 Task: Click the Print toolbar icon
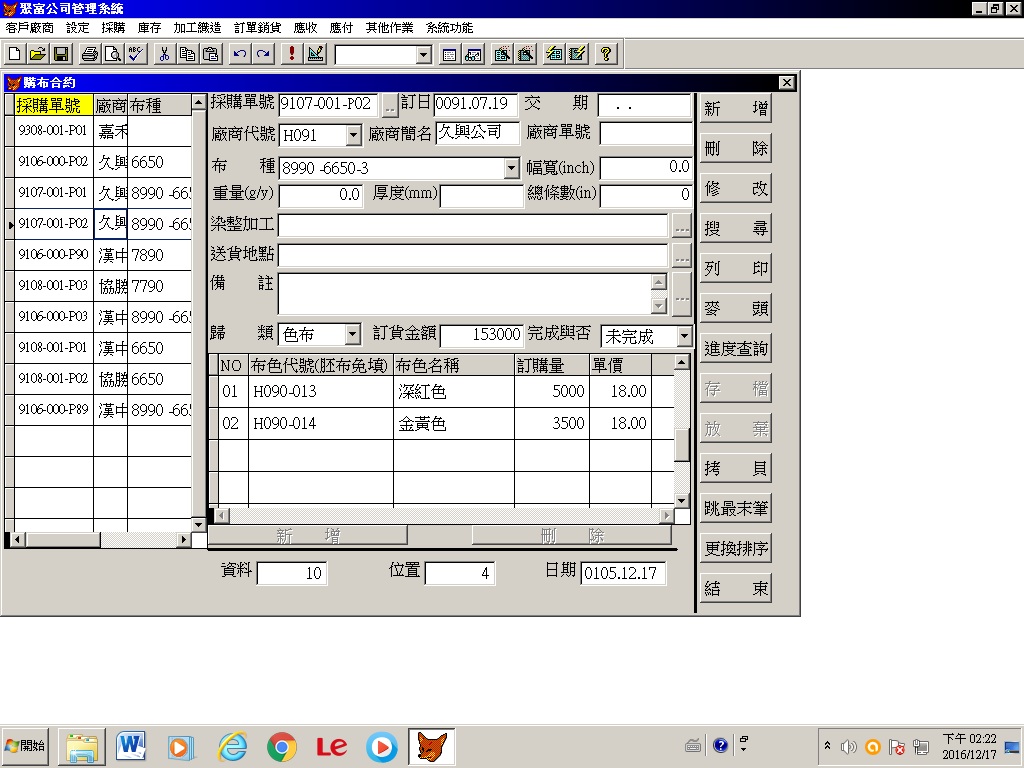90,54
